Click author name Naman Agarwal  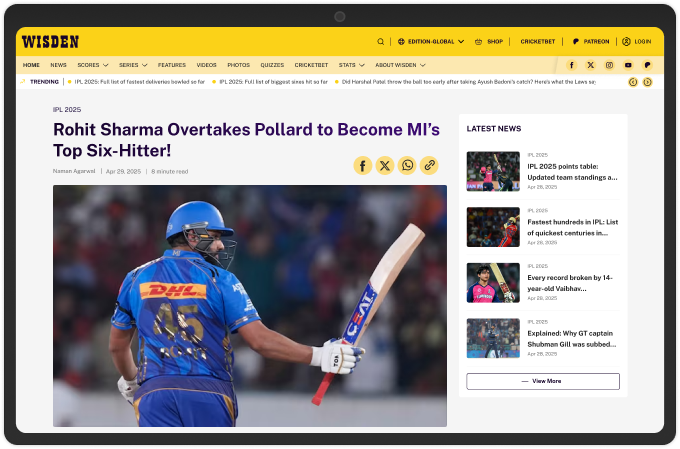(74, 171)
